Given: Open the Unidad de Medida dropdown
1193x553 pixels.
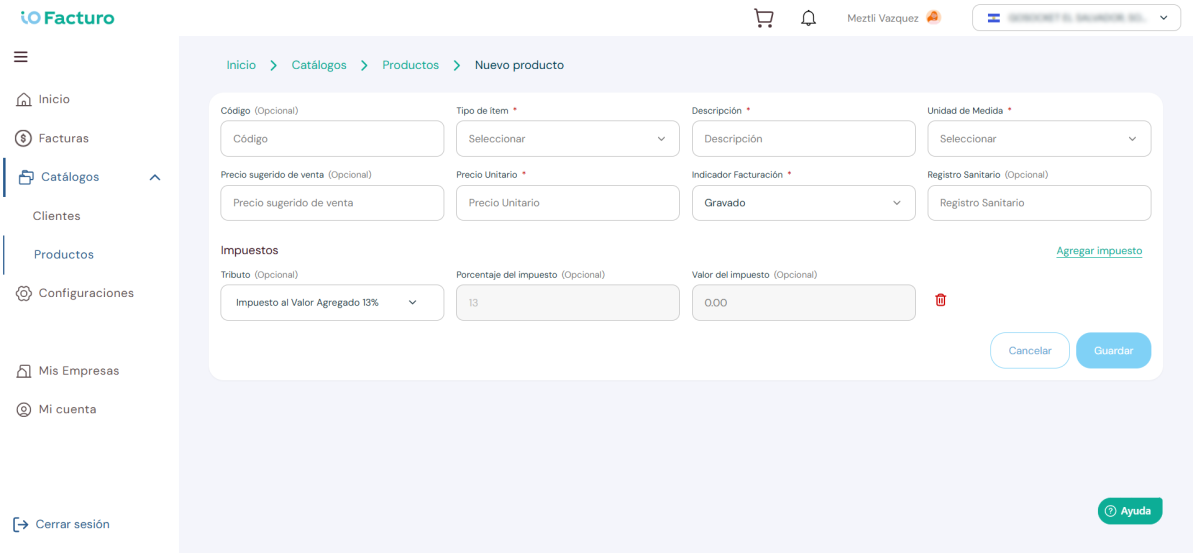Looking at the screenshot, I should pyautogui.click(x=1039, y=138).
